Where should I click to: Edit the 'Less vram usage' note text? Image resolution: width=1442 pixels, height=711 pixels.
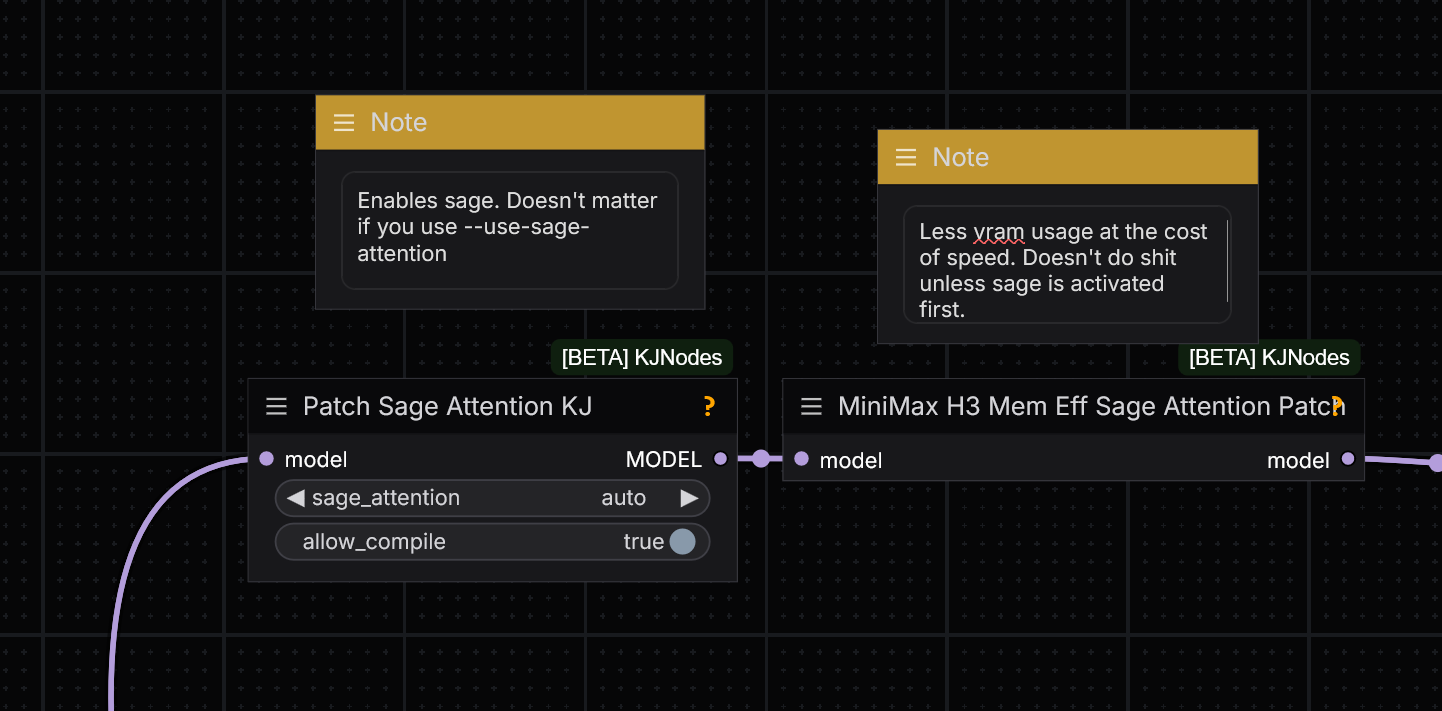pyautogui.click(x=1067, y=265)
